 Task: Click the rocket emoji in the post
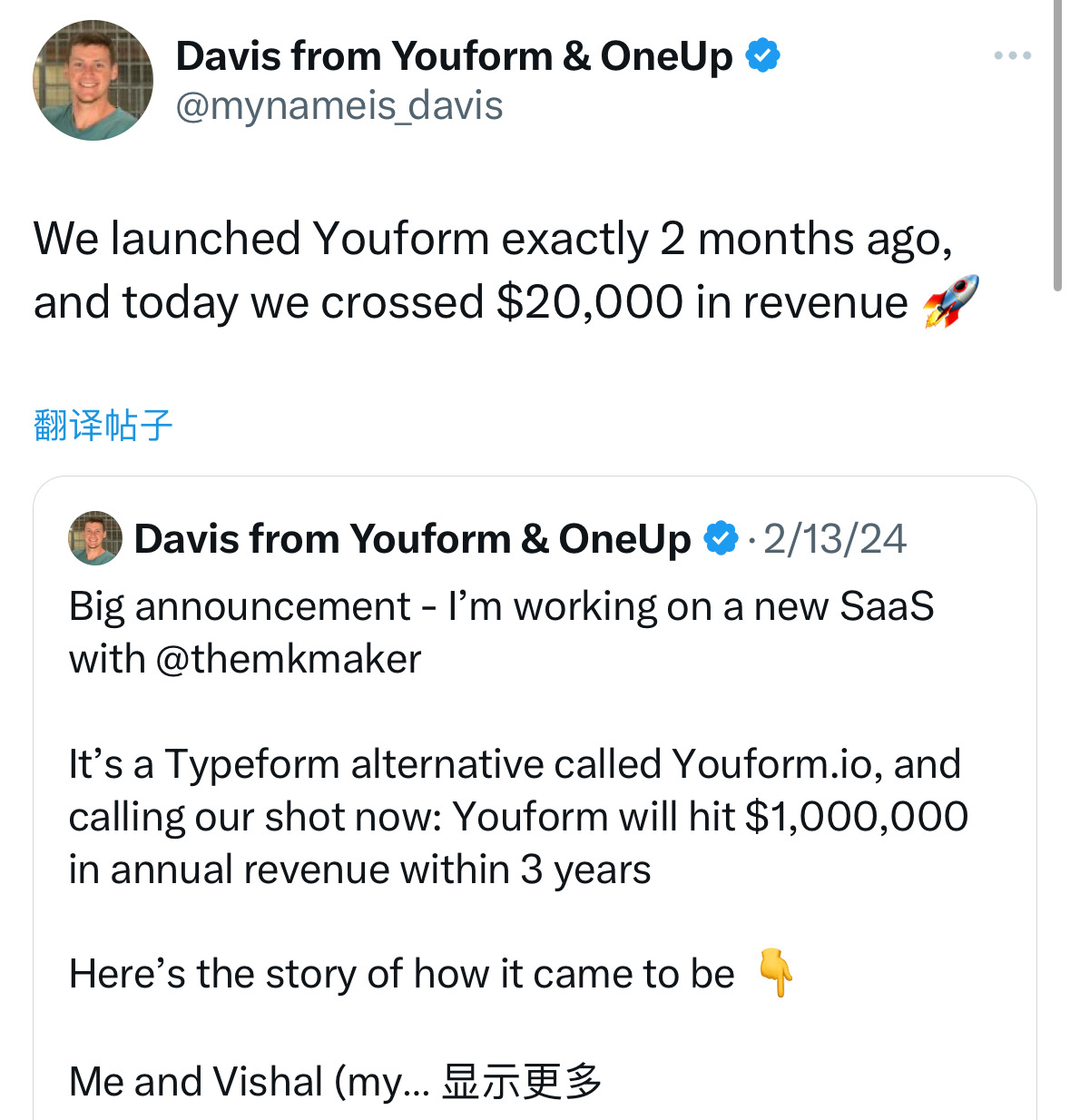950,301
